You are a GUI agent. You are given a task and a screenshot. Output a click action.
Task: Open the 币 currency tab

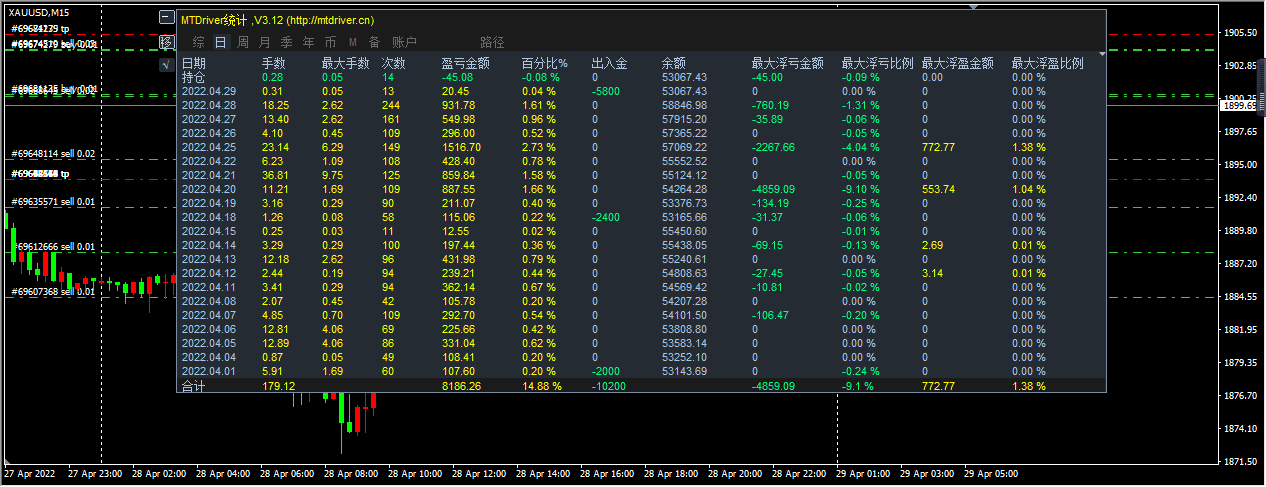(x=330, y=42)
